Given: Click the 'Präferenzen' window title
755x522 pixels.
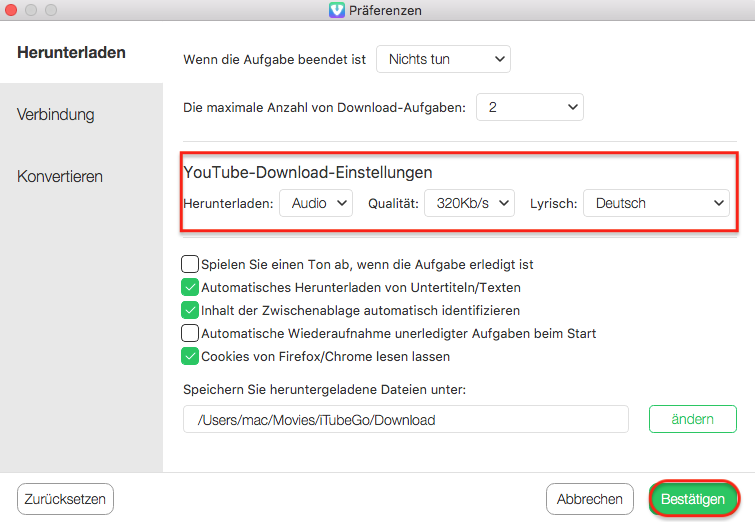Looking at the screenshot, I should [x=385, y=10].
